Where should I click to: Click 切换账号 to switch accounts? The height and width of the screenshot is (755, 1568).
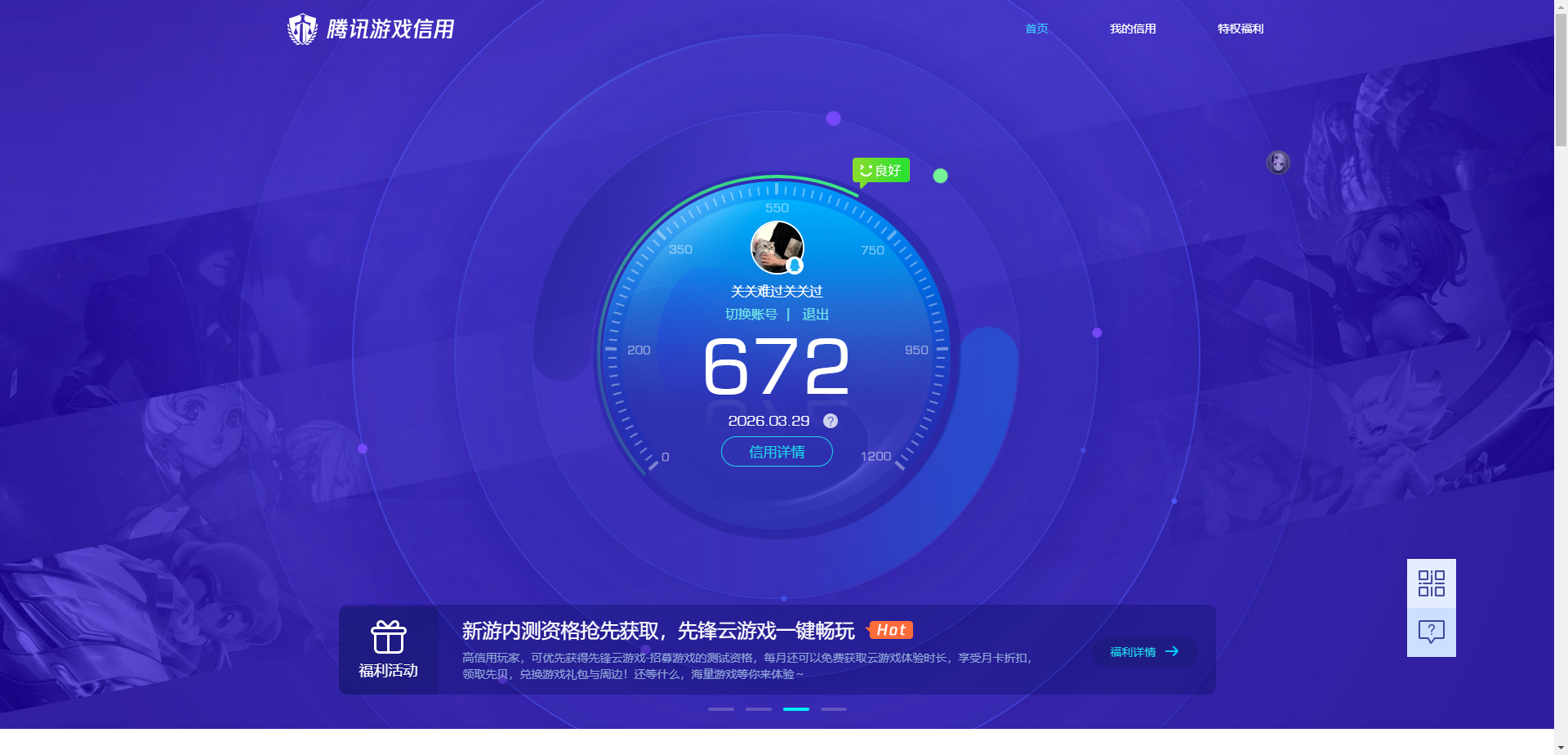pyautogui.click(x=753, y=314)
